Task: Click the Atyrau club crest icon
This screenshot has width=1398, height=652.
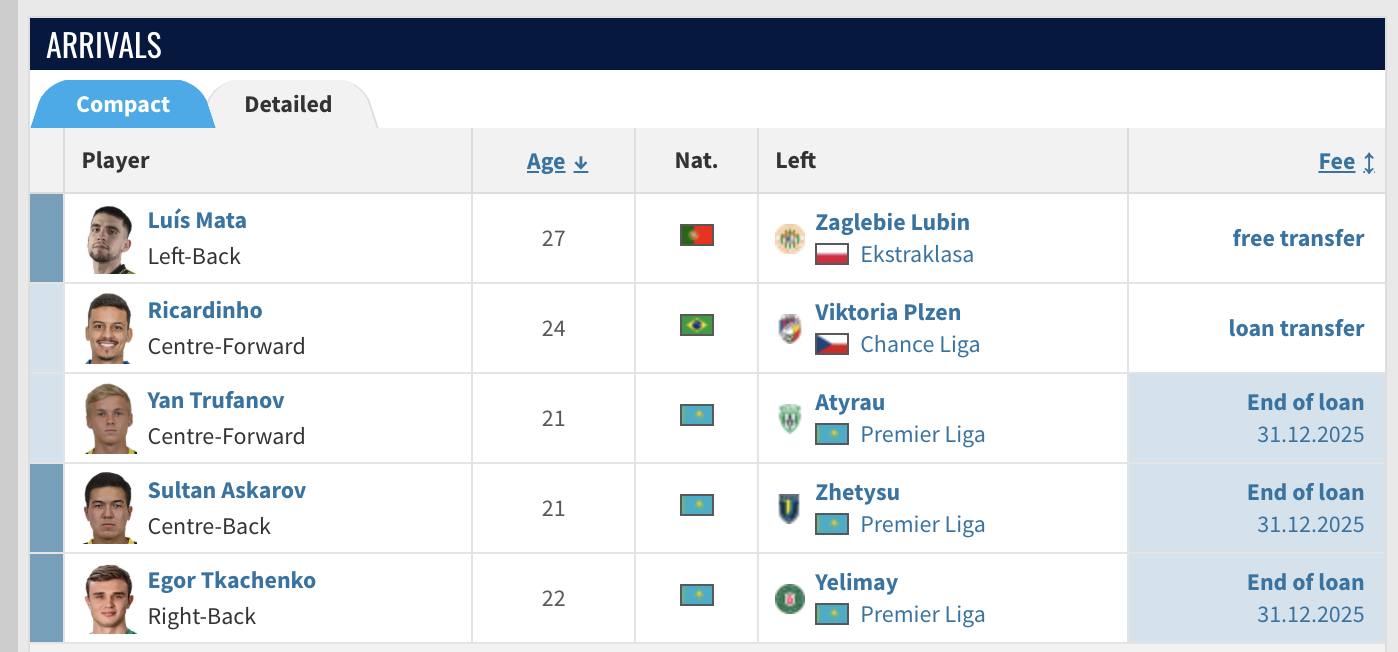Action: (x=790, y=418)
